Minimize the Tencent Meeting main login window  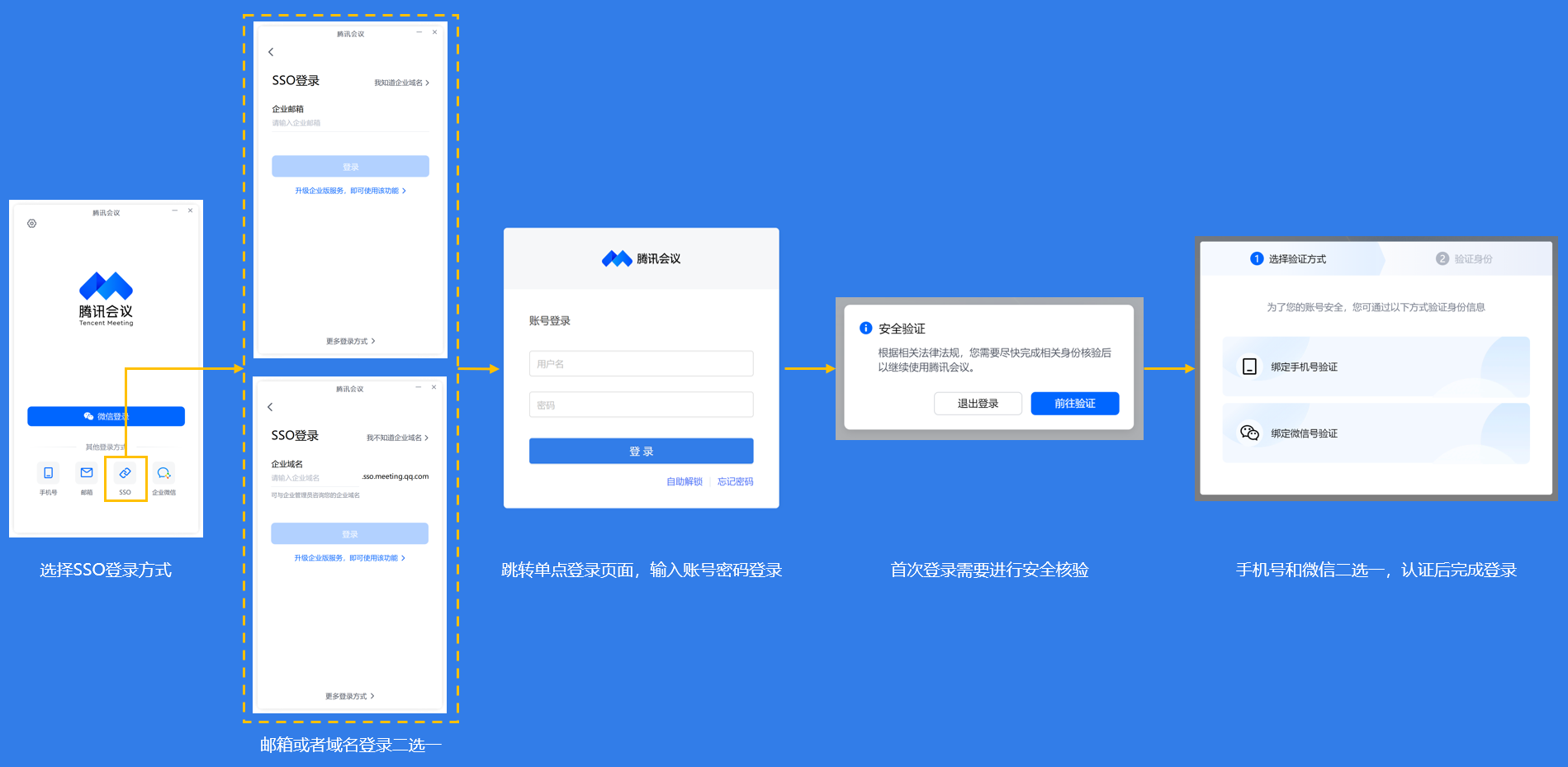[x=174, y=211]
